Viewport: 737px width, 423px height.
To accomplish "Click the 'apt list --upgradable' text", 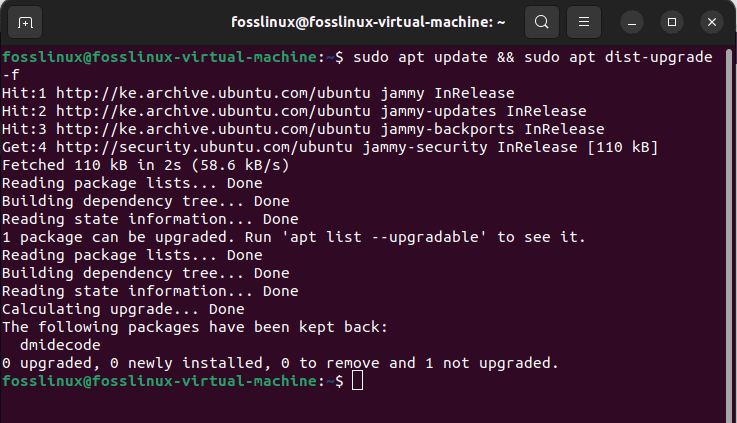I will click(384, 237).
